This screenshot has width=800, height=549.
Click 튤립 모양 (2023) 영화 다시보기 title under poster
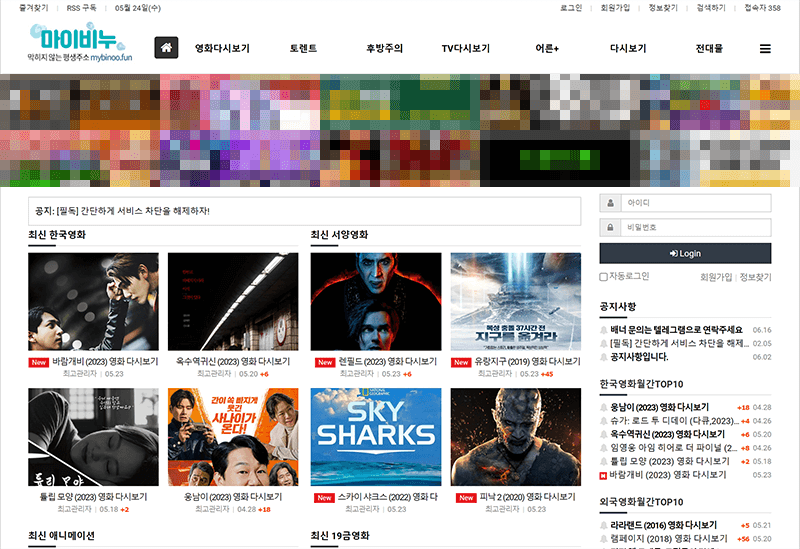point(93,497)
